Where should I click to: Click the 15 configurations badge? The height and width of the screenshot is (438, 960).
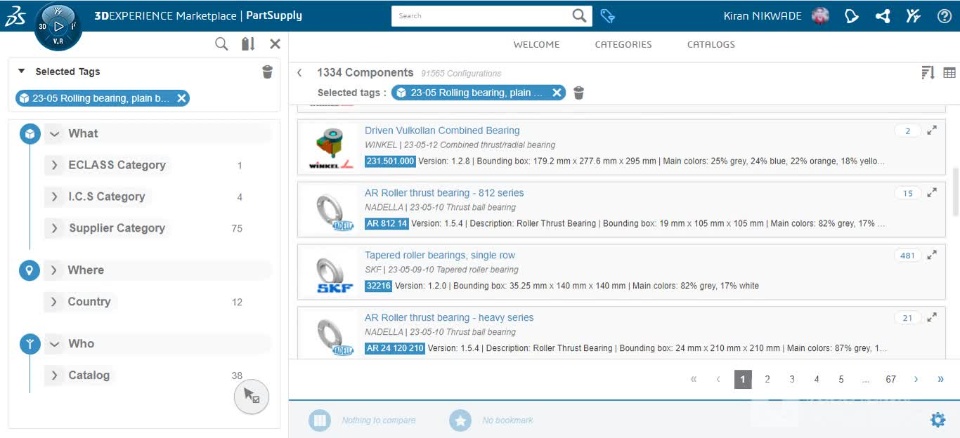coord(907,193)
